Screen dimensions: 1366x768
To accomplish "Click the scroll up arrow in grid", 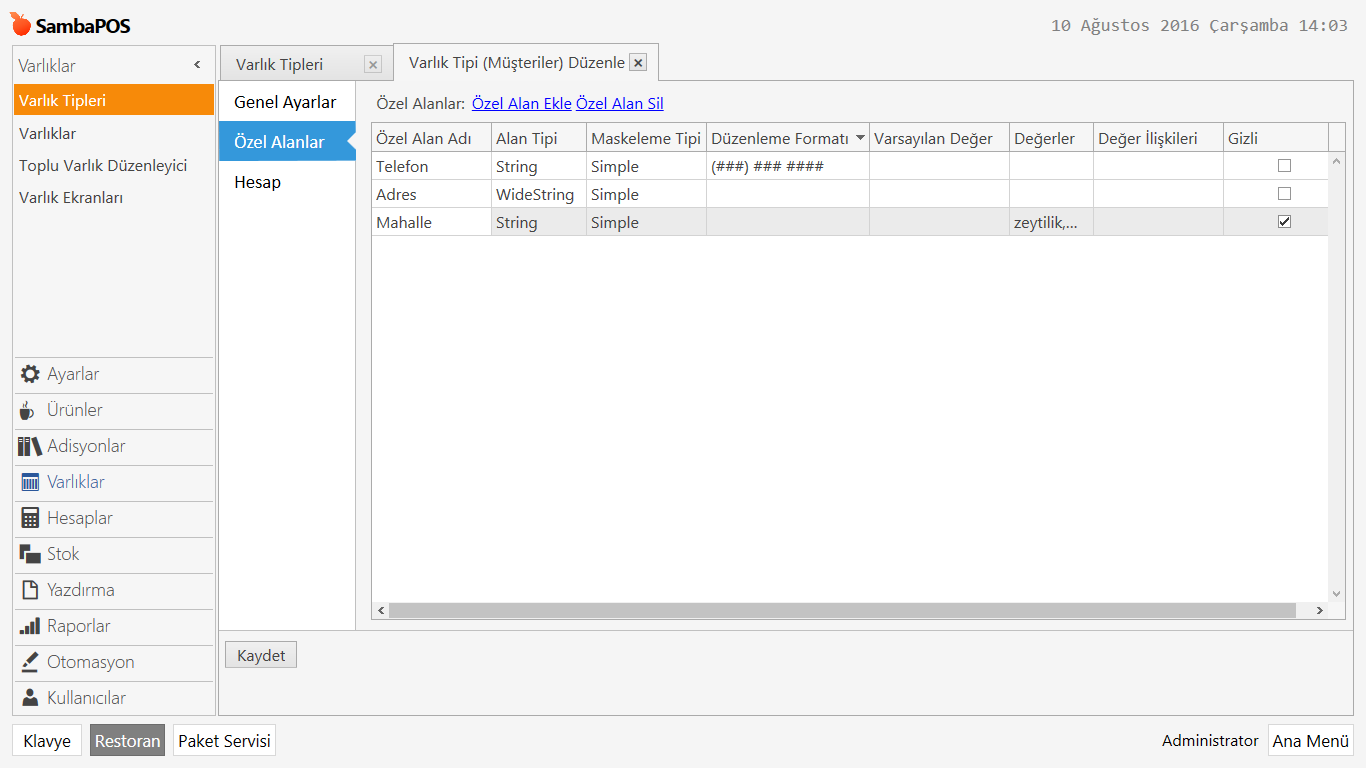I will point(1337,160).
